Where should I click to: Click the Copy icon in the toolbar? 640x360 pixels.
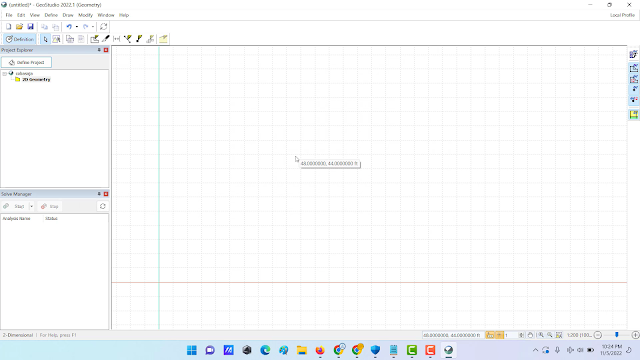tap(44, 27)
